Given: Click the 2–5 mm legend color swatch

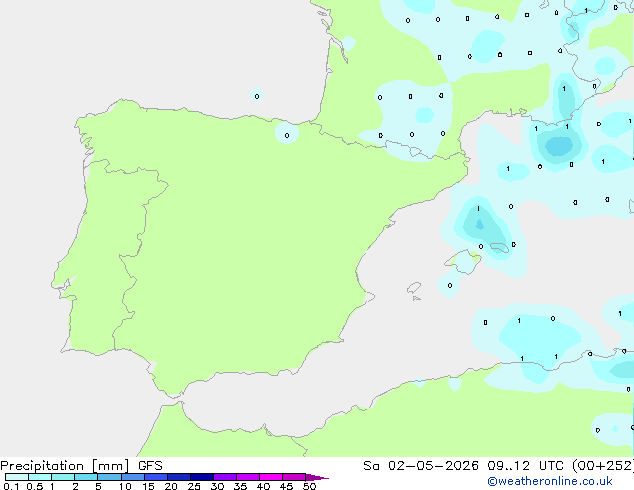Looking at the screenshot, I should [x=86, y=477].
